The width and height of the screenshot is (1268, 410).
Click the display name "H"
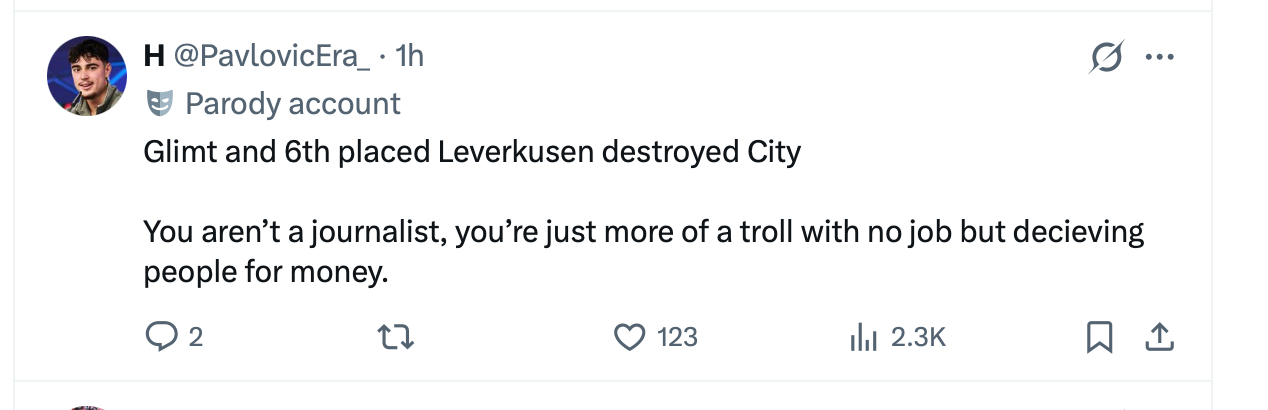(x=154, y=56)
